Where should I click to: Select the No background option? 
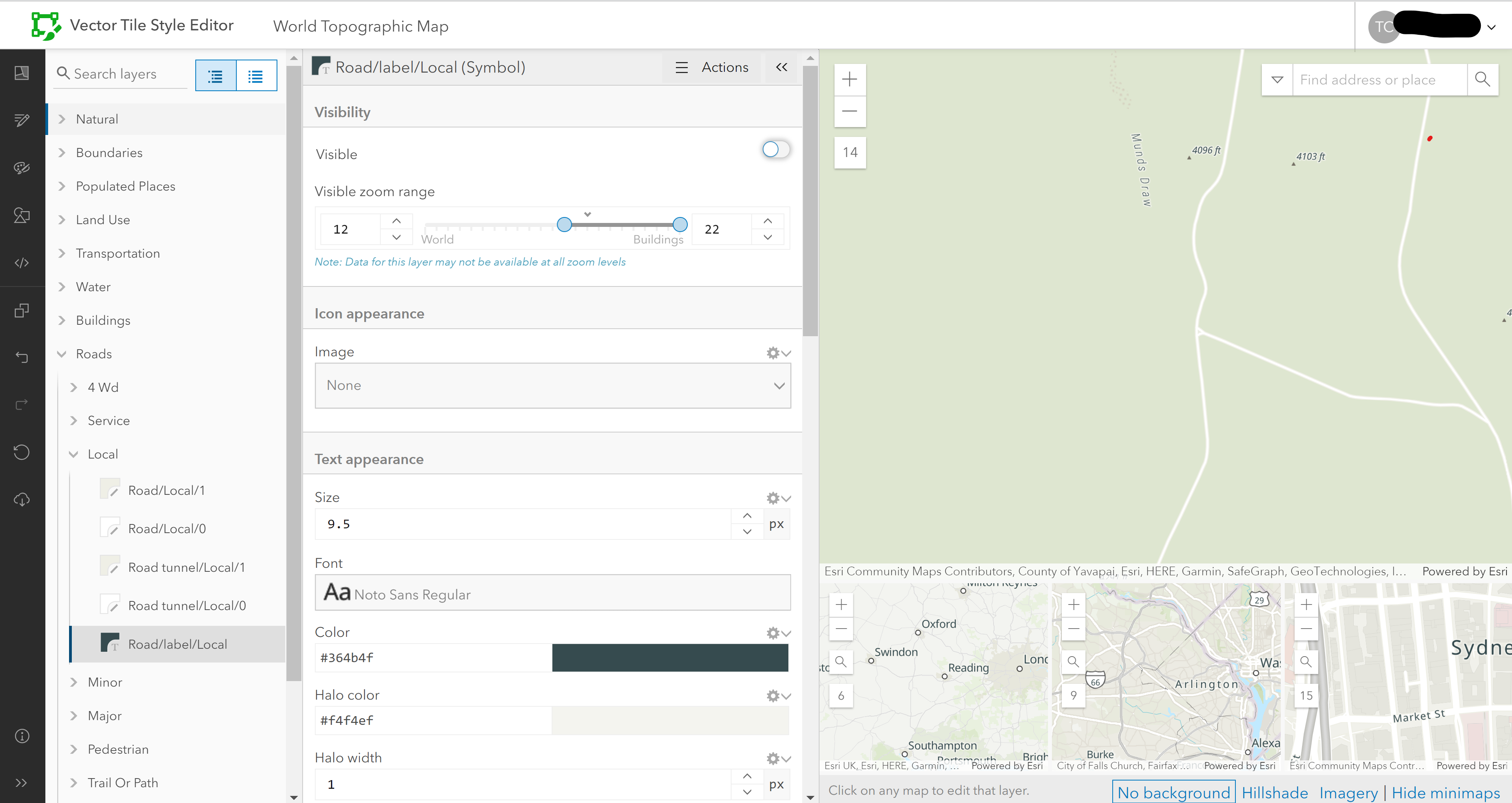tap(1173, 792)
